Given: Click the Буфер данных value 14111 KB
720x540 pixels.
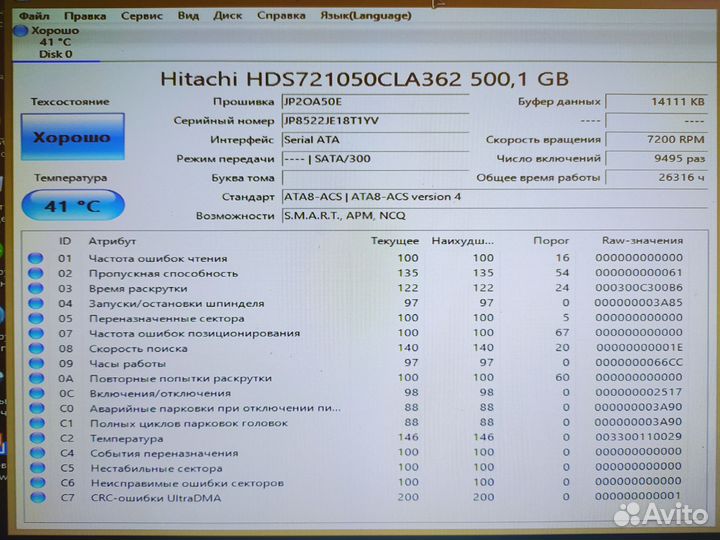Looking at the screenshot, I should point(657,101).
